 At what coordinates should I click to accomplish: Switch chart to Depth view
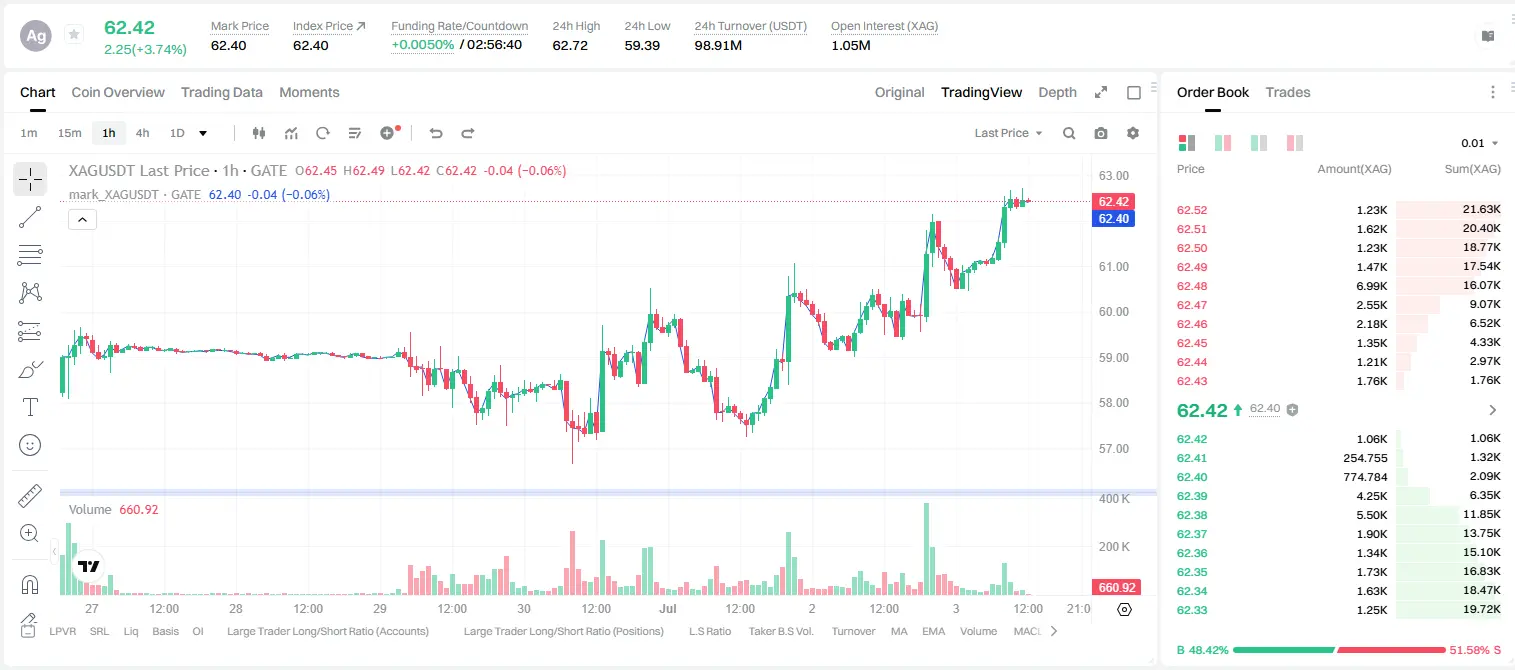pyautogui.click(x=1057, y=92)
